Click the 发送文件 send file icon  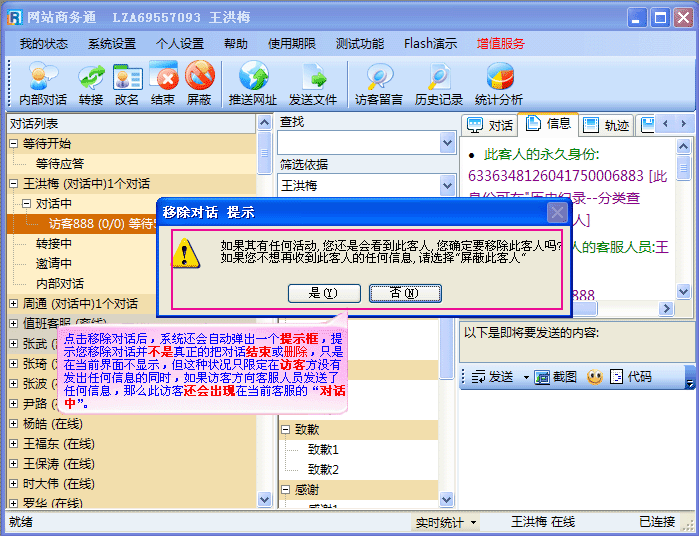(313, 77)
